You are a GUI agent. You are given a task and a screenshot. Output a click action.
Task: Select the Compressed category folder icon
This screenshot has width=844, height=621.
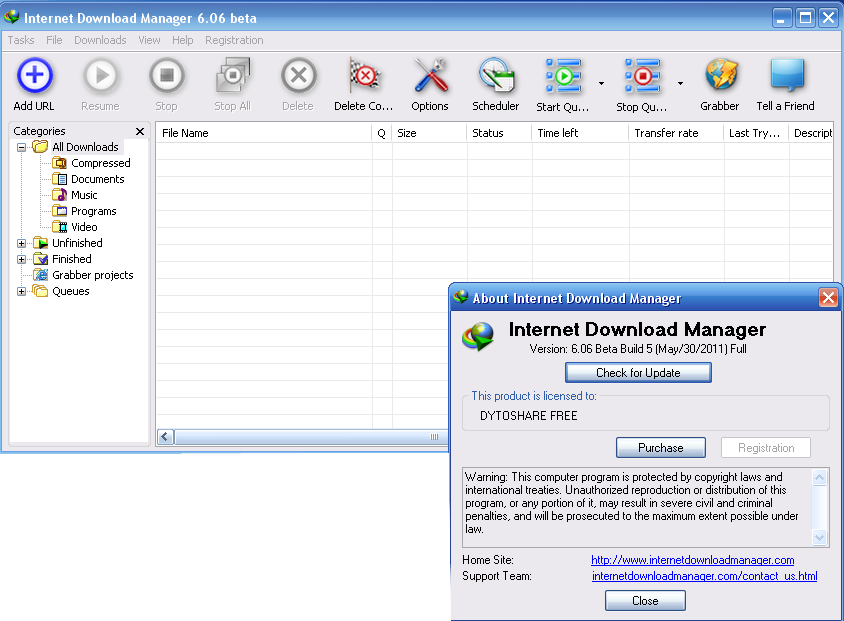pyautogui.click(x=59, y=163)
